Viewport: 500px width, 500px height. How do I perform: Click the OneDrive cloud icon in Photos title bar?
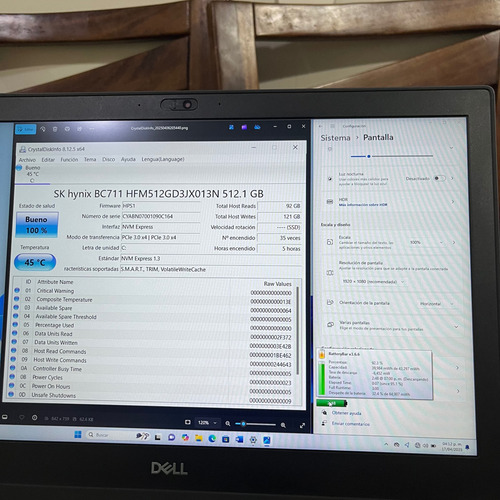(257, 127)
